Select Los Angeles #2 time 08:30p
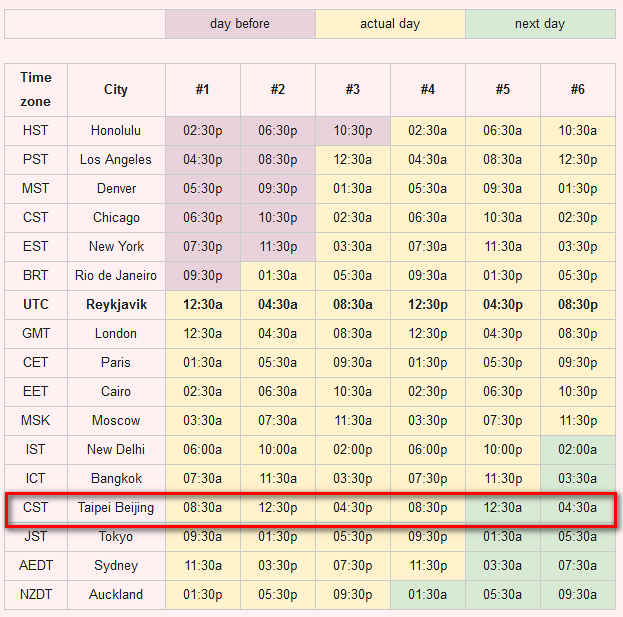This screenshot has height=617, width=623. click(278, 159)
